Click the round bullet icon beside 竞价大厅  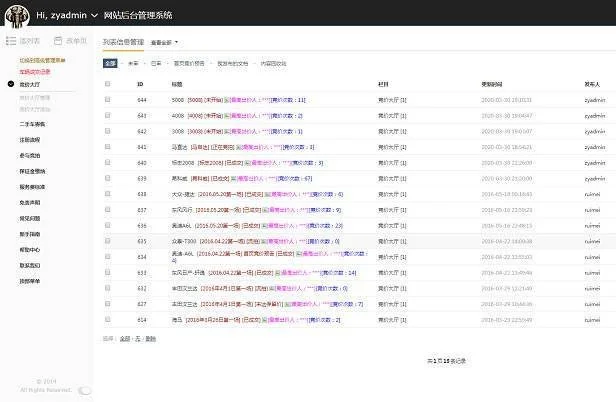(x=11, y=85)
